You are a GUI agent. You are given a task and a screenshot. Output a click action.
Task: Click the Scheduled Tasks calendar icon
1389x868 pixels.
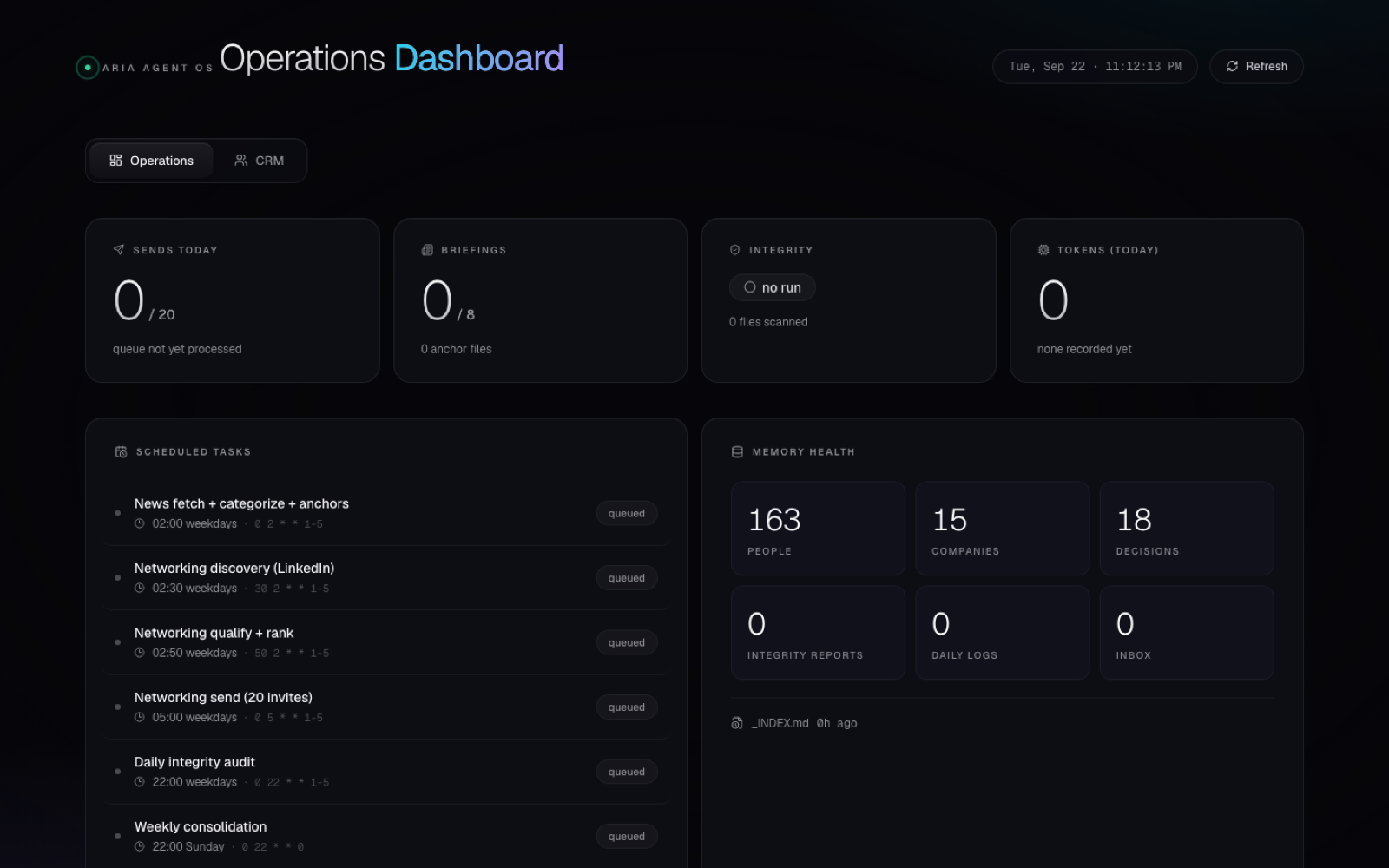pos(122,452)
